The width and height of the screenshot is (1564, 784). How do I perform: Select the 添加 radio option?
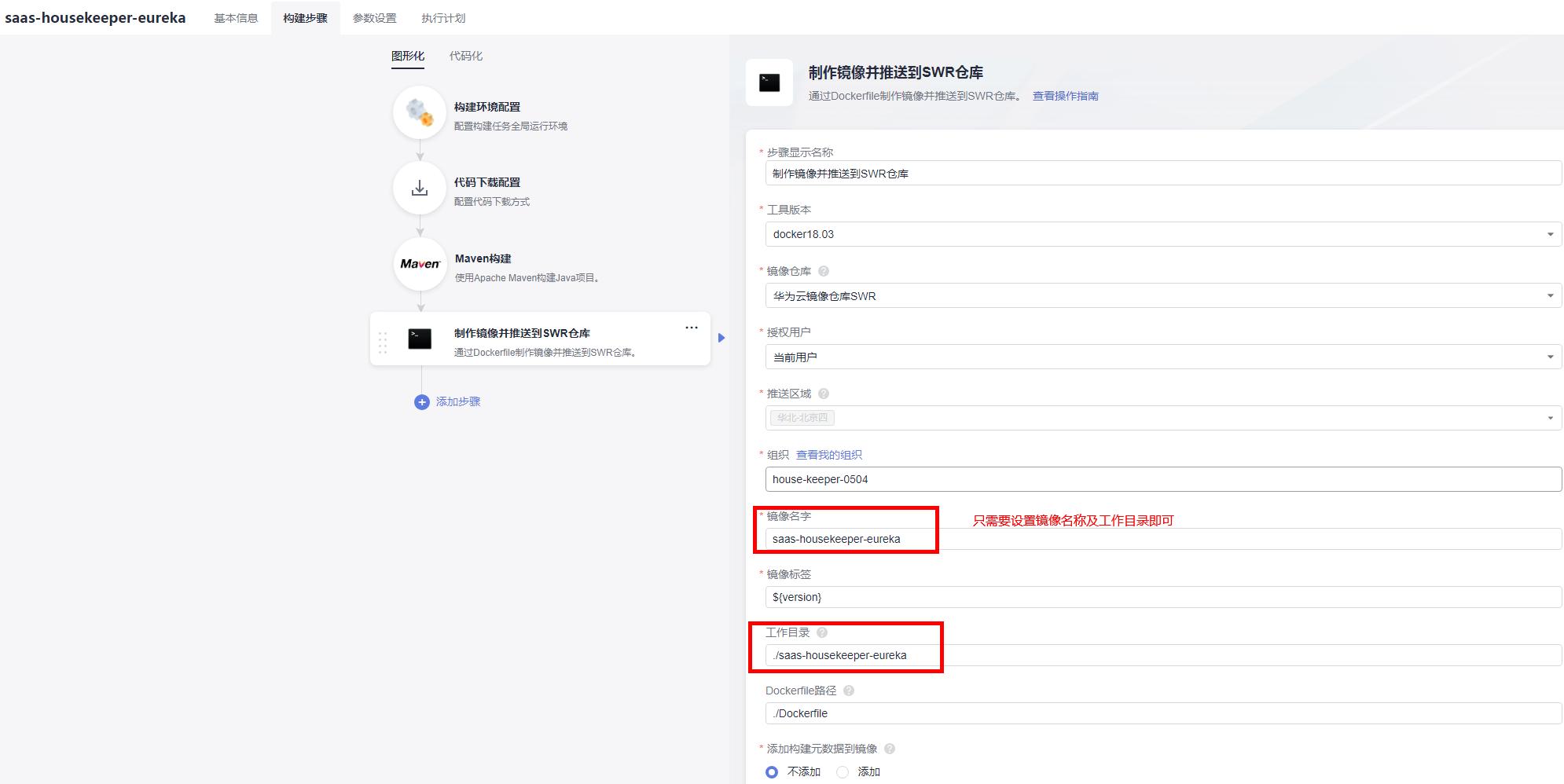click(x=843, y=772)
